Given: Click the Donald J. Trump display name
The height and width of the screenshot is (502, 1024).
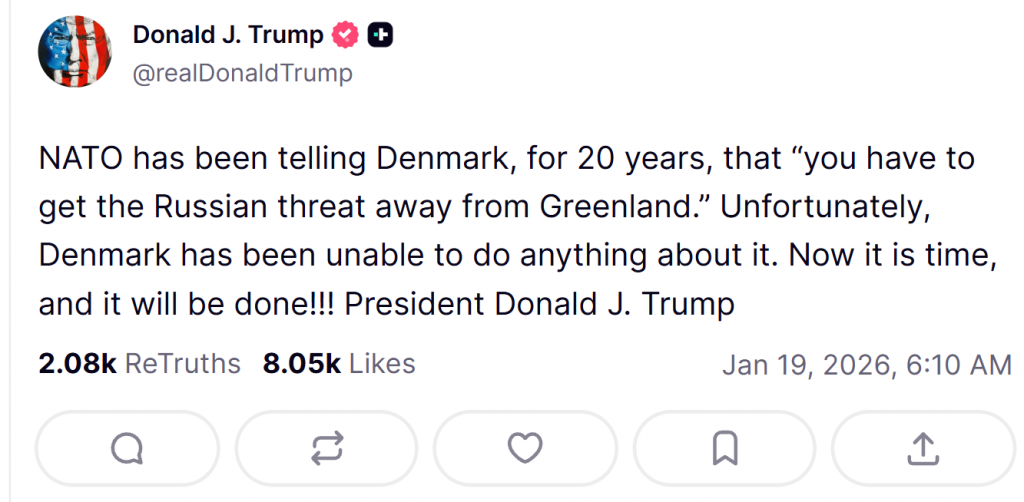Looking at the screenshot, I should point(228,35).
